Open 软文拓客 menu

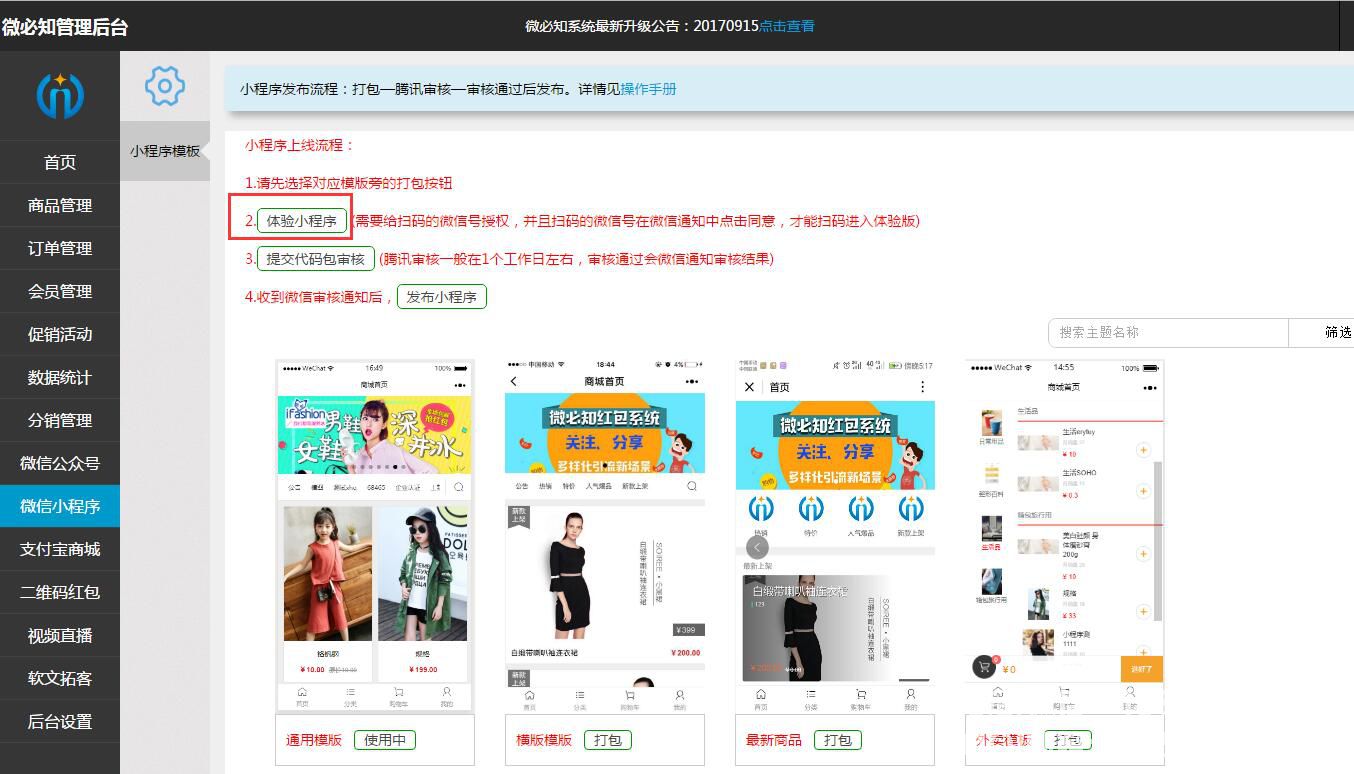(x=60, y=678)
